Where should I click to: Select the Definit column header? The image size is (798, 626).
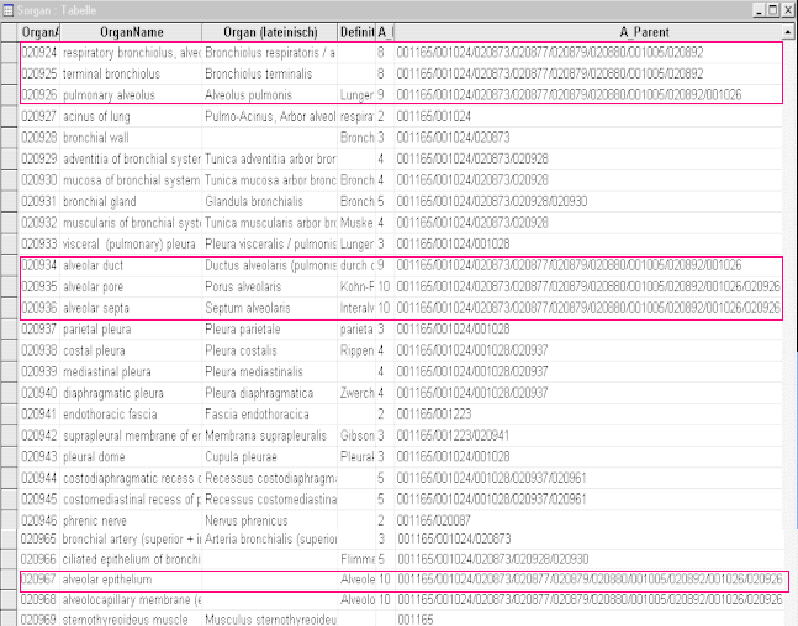(356, 31)
